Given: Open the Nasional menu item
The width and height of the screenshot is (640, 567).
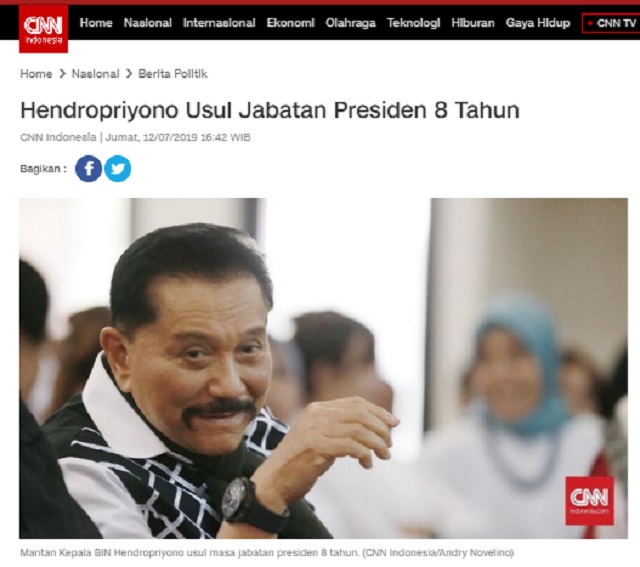Looking at the screenshot, I should tap(148, 23).
